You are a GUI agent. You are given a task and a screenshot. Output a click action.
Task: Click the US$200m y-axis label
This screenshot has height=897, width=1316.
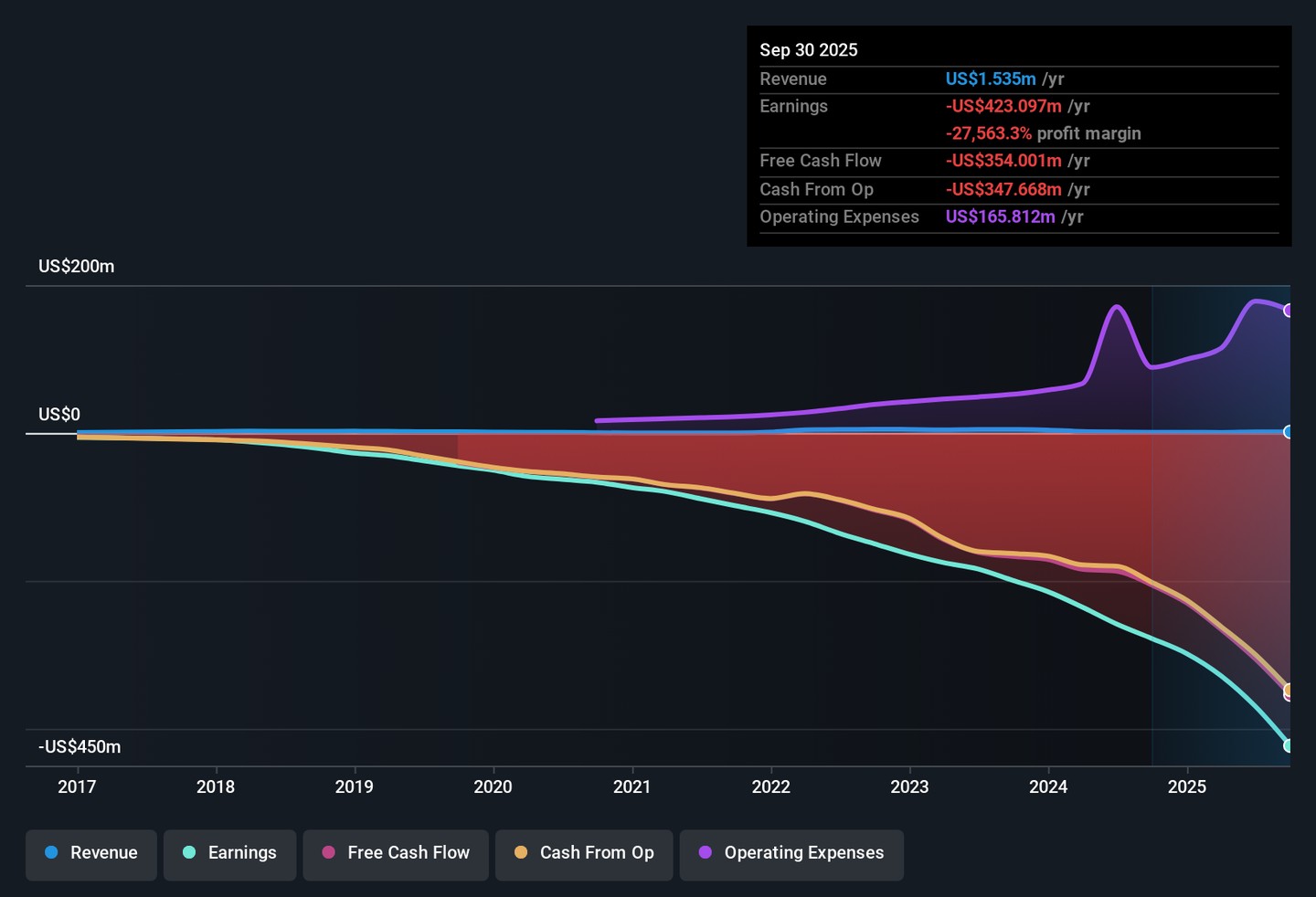[x=76, y=267]
